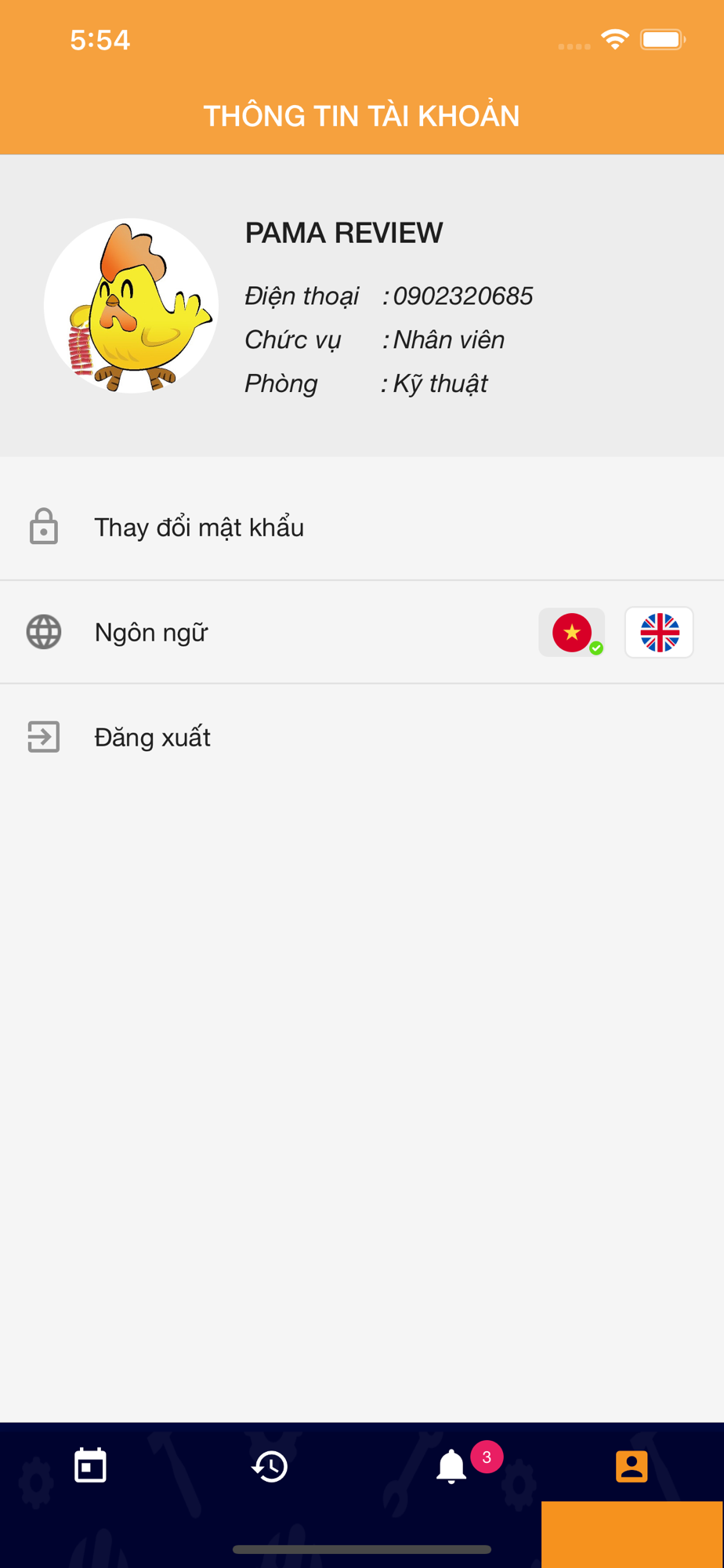The height and width of the screenshot is (1568, 724).
Task: Tap the logout arrow icon
Action: (x=44, y=737)
